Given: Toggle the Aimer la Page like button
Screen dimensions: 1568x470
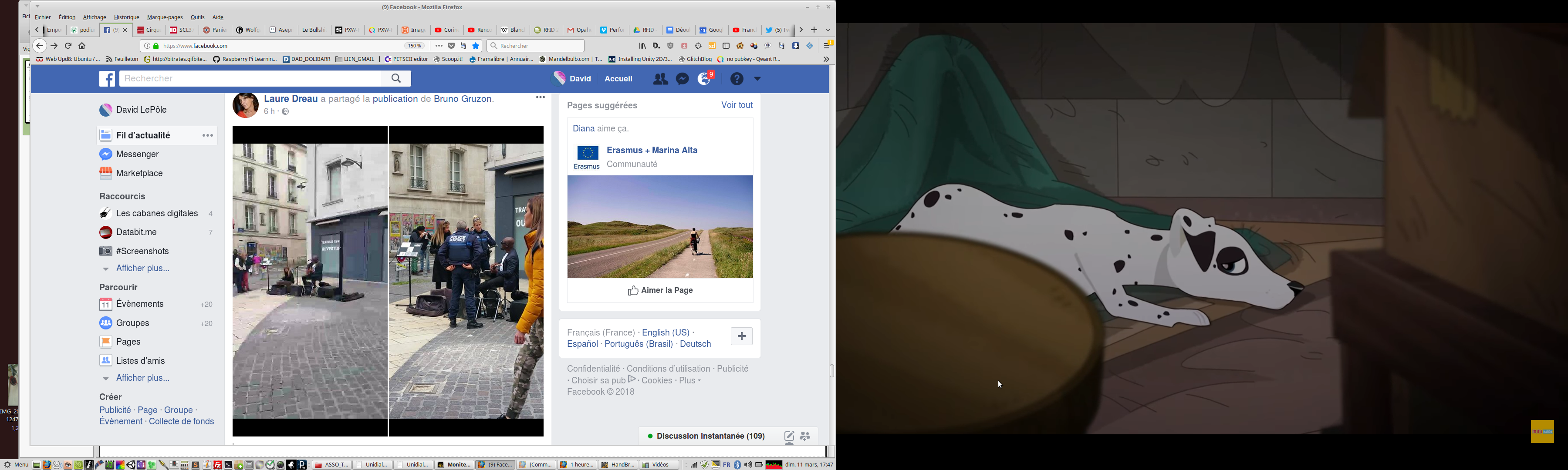Looking at the screenshot, I should [660, 291].
